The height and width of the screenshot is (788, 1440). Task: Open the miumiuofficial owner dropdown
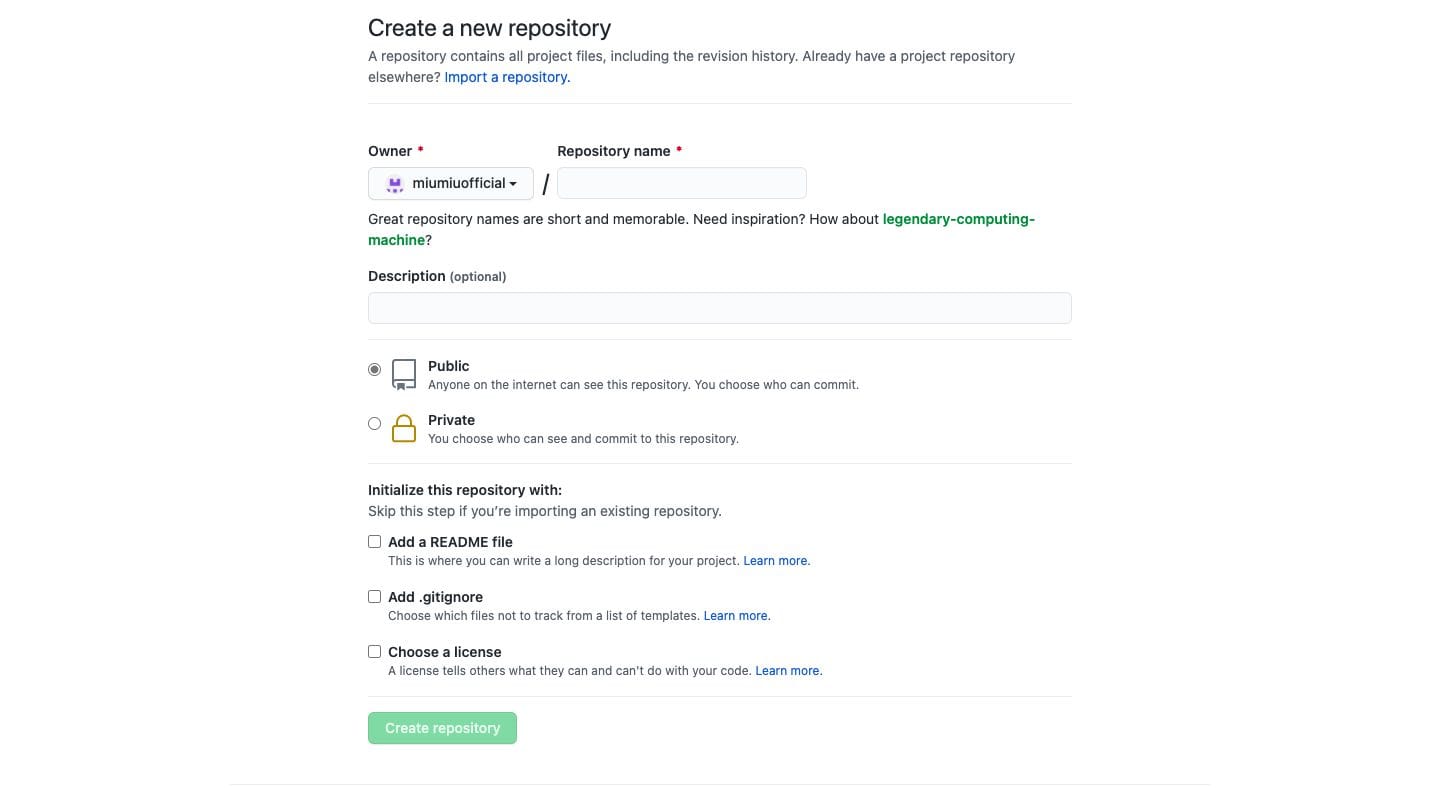[x=450, y=184]
